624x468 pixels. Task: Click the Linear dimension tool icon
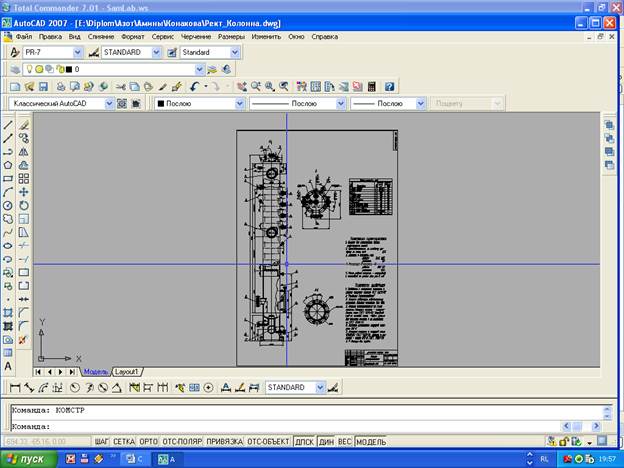pos(14,387)
